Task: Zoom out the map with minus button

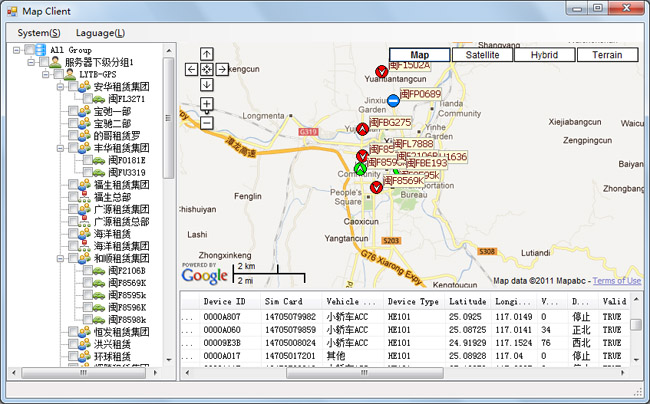Action: tap(206, 123)
